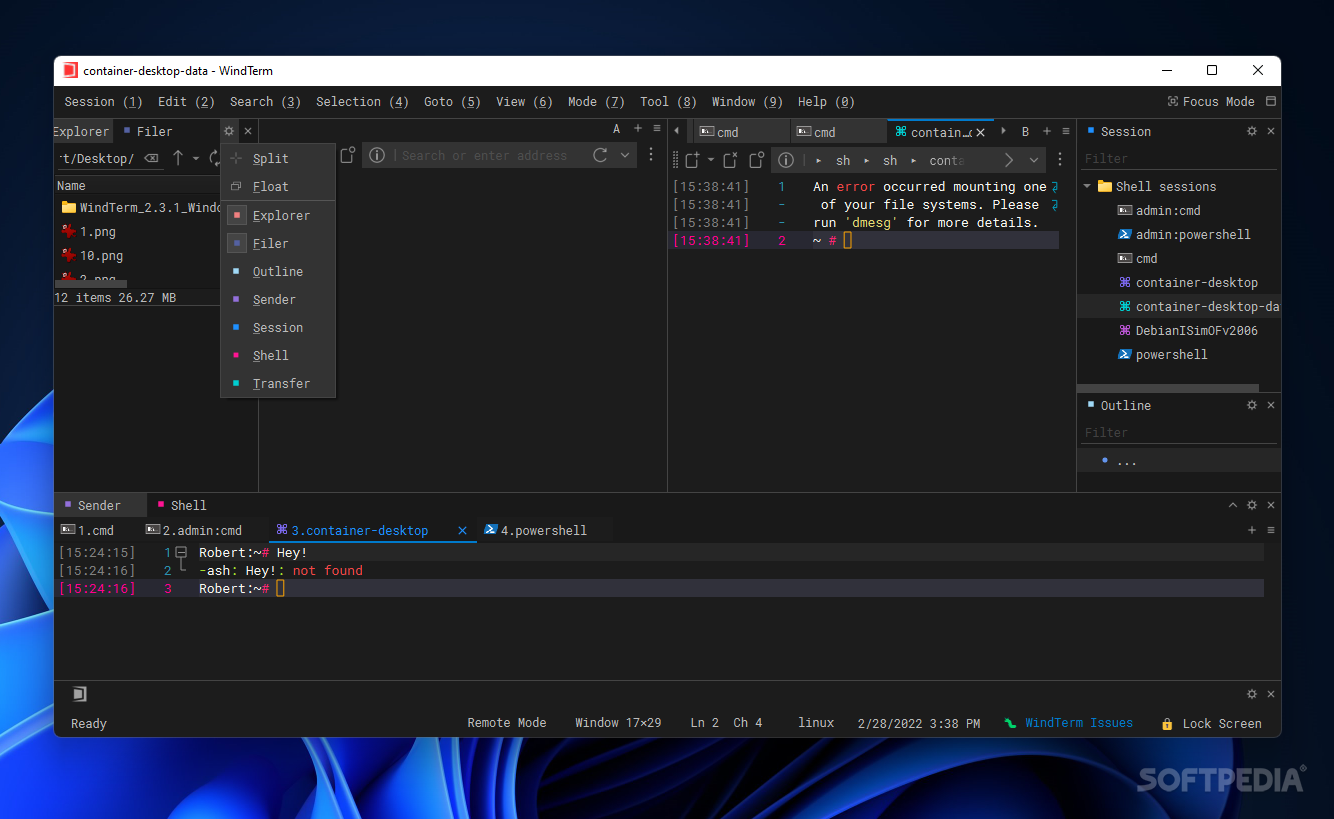This screenshot has height=819, width=1334.
Task: Open the Selection (4) menu
Action: click(x=362, y=101)
